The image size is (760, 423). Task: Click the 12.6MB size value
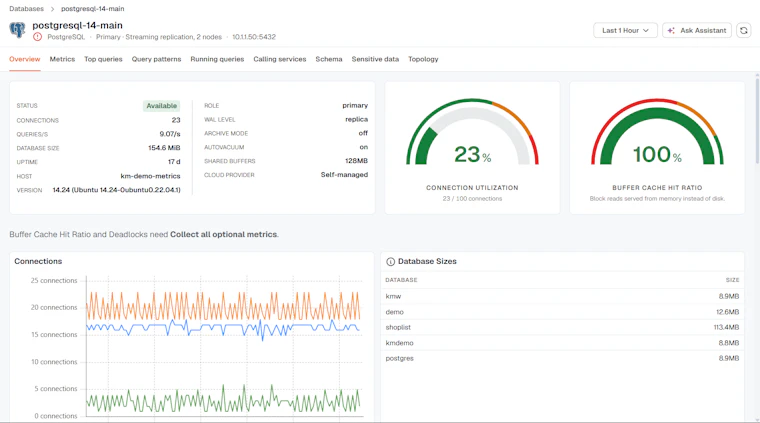click(x=728, y=312)
